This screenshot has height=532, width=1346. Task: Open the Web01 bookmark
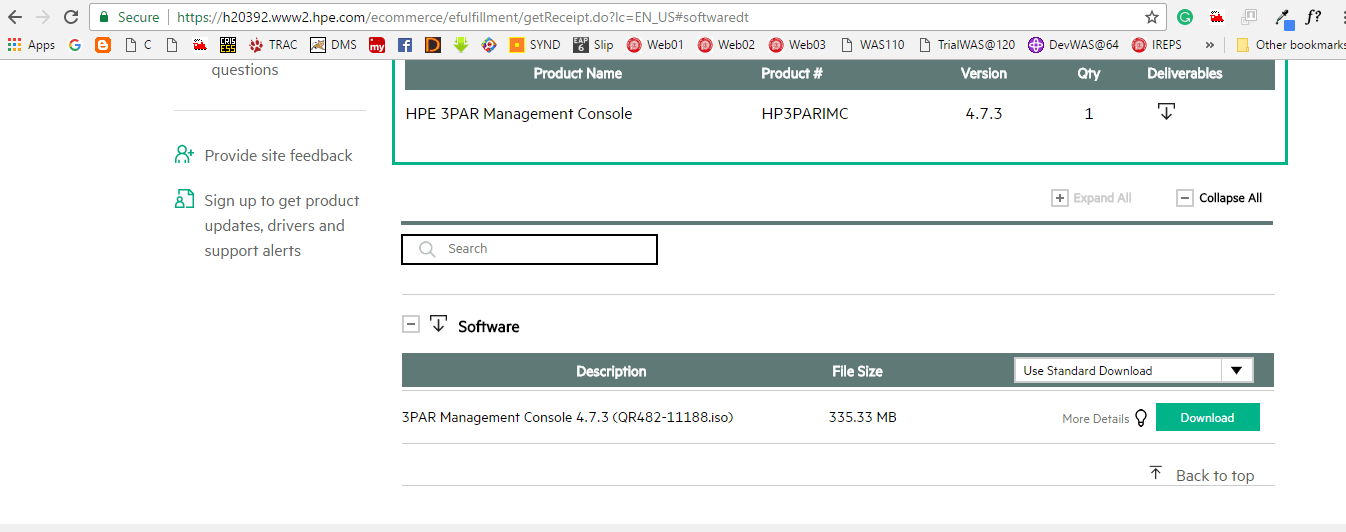pyautogui.click(x=655, y=45)
